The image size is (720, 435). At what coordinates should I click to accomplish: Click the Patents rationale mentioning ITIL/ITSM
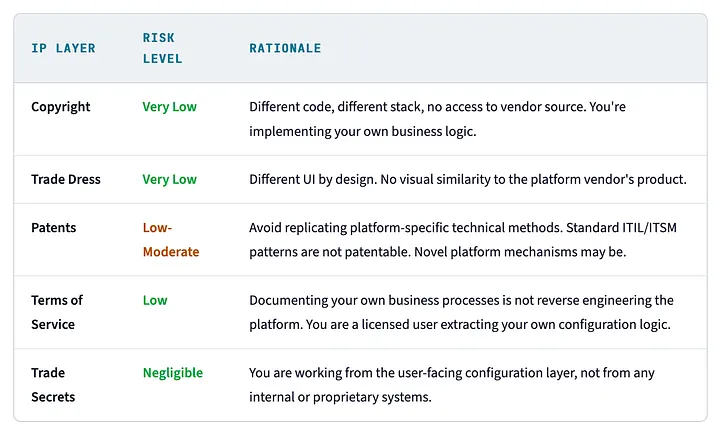[x=463, y=240]
